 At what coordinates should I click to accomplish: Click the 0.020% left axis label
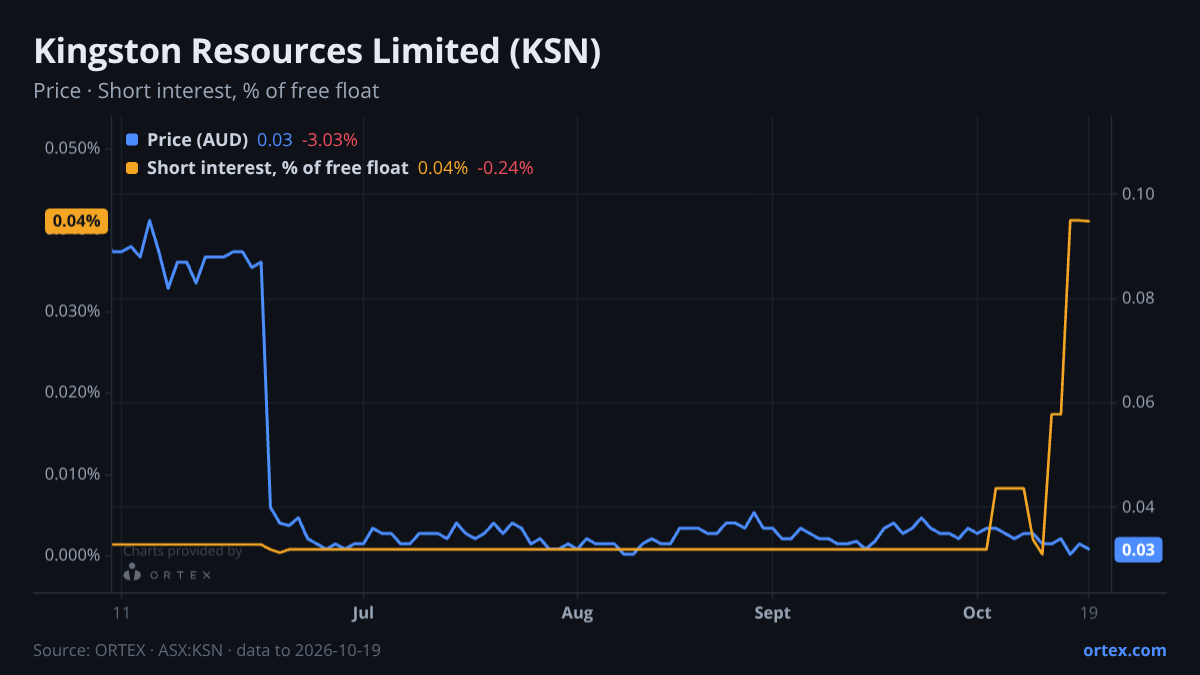click(x=72, y=392)
